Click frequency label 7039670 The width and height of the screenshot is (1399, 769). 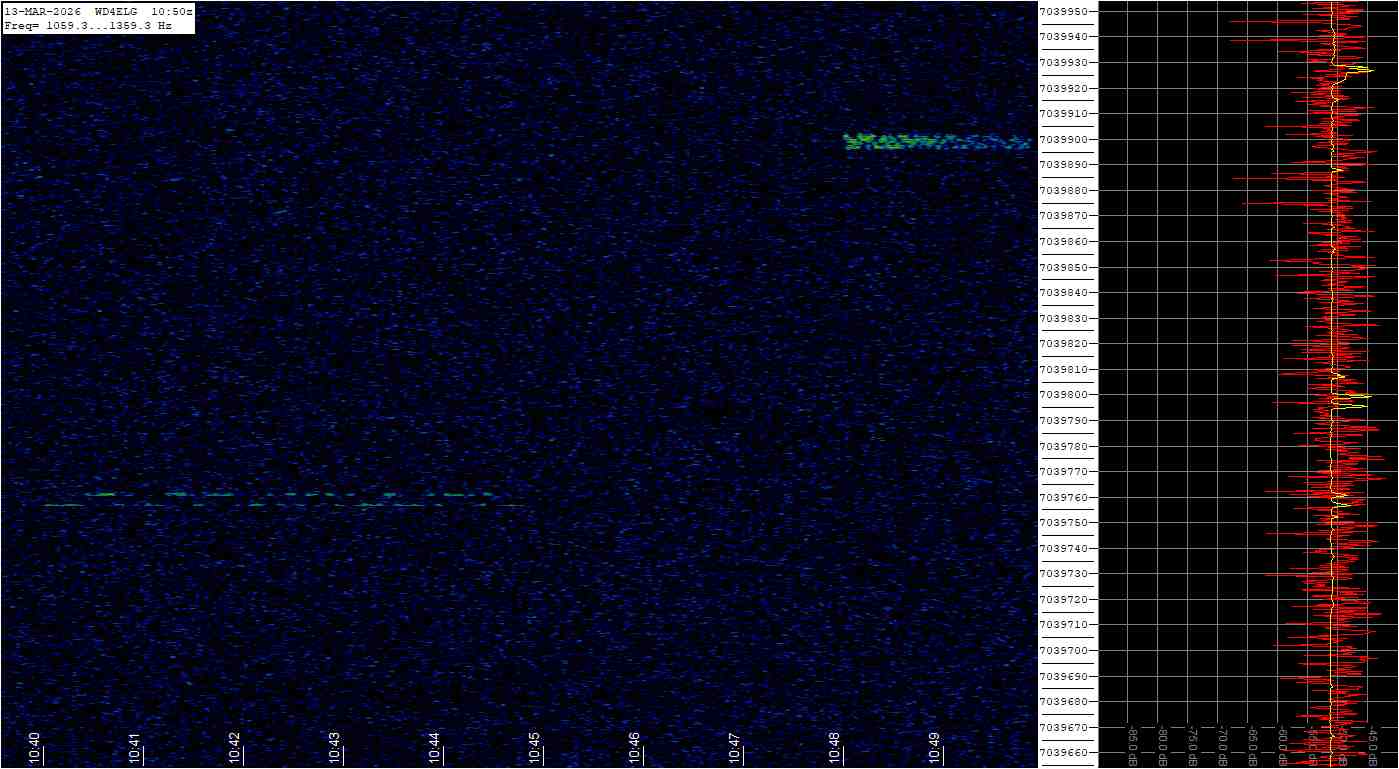[1063, 728]
